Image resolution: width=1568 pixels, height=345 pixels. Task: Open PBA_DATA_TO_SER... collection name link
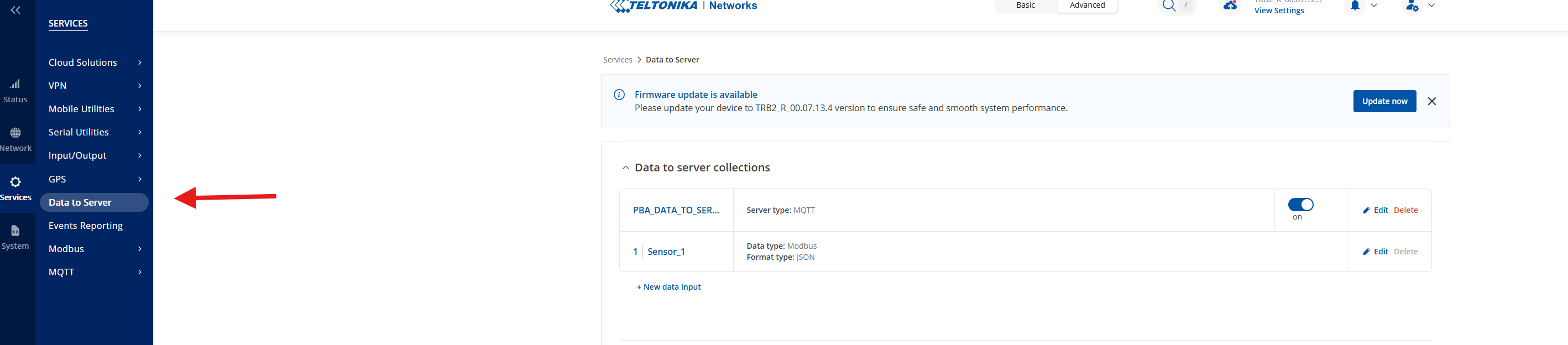click(676, 210)
